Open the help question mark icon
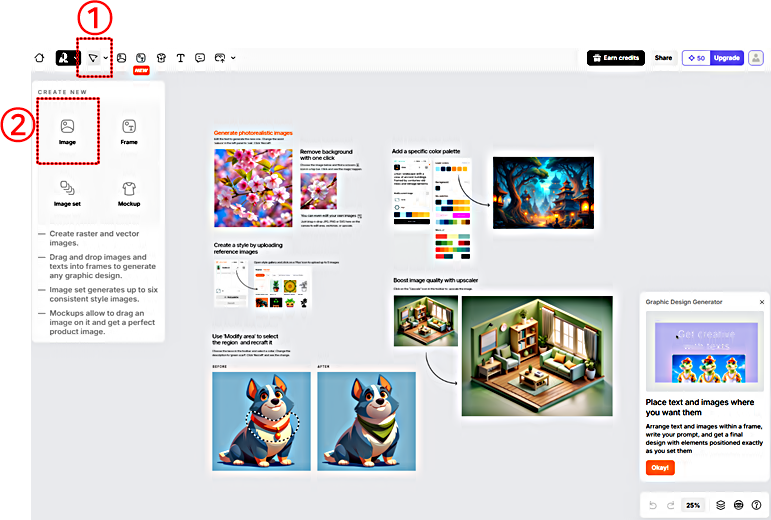This screenshot has width=771, height=520. 756,505
